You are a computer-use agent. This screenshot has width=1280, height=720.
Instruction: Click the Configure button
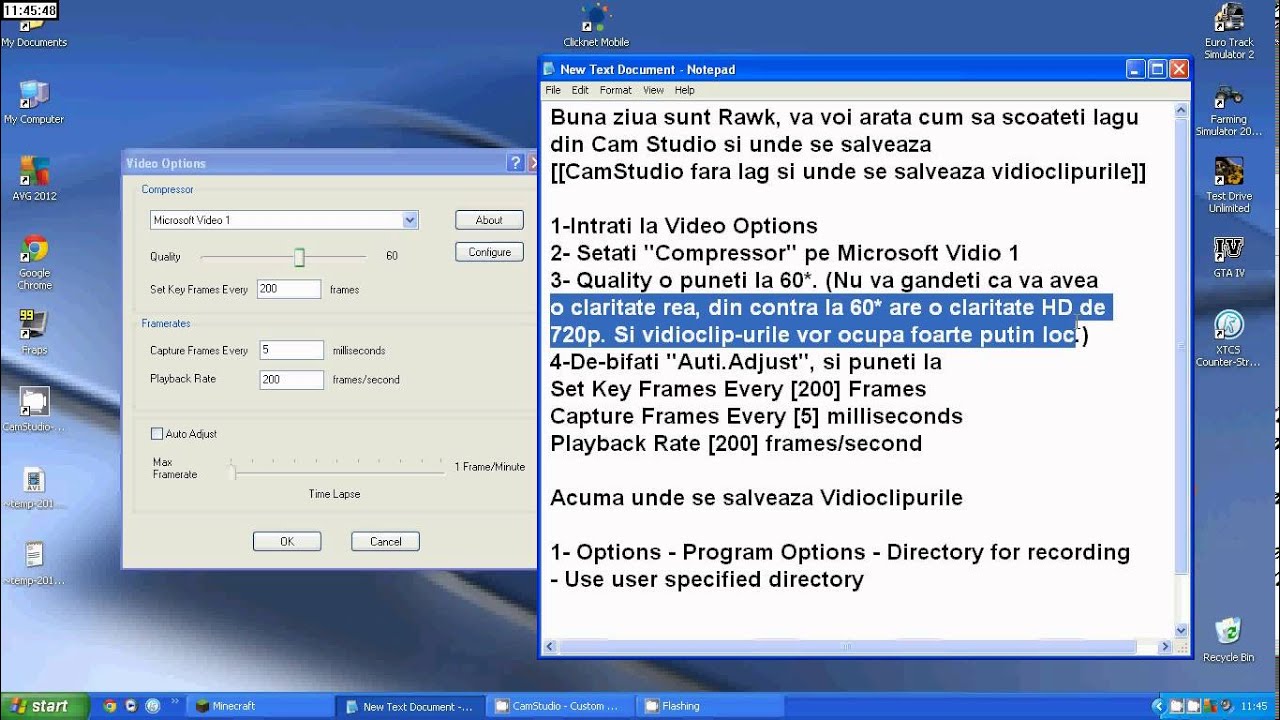[489, 252]
